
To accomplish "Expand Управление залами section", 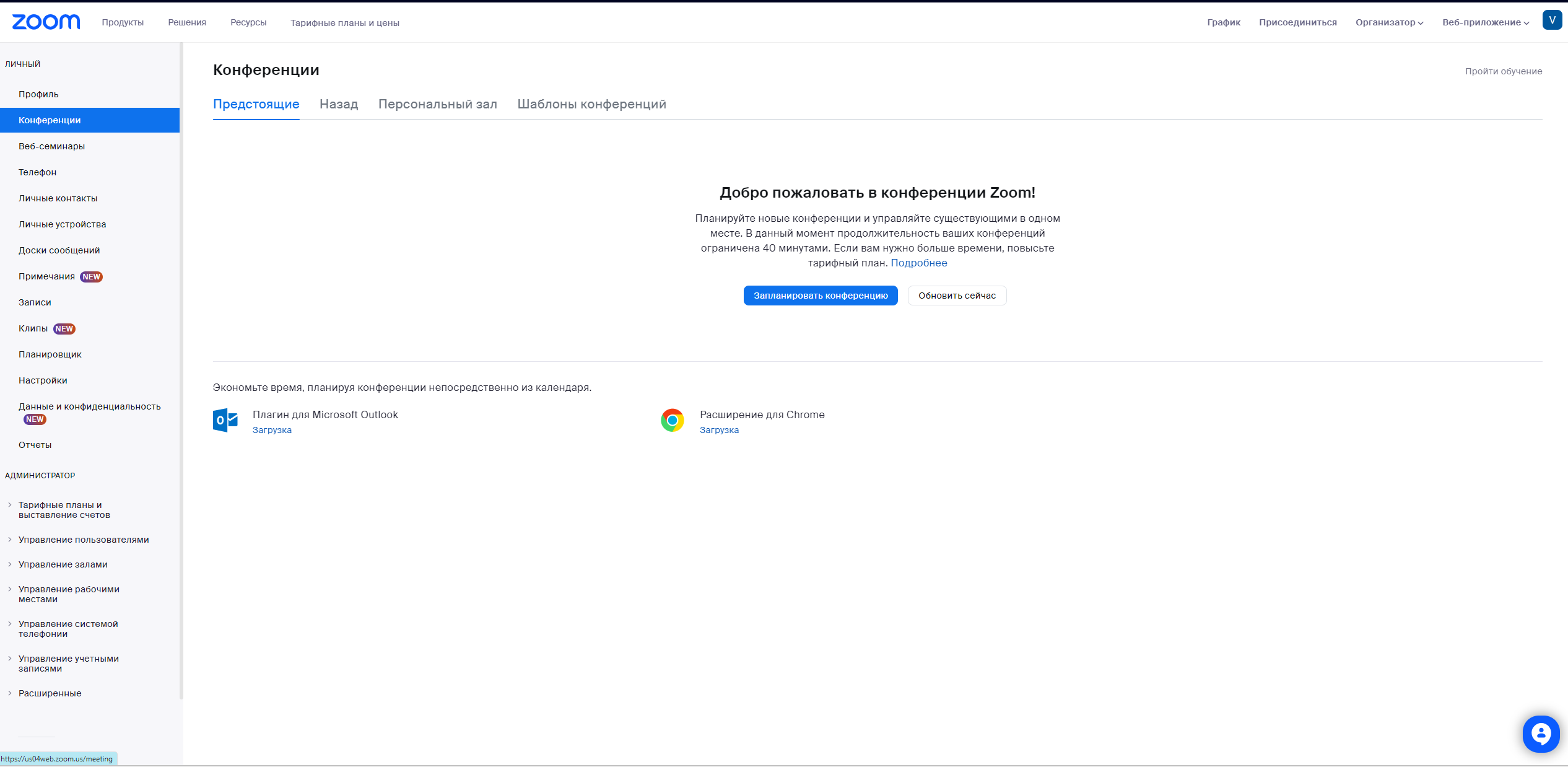I will [x=63, y=564].
